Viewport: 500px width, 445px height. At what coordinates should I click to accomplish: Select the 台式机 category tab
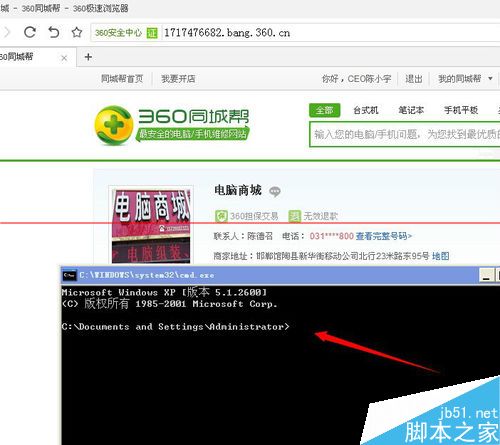point(366,110)
